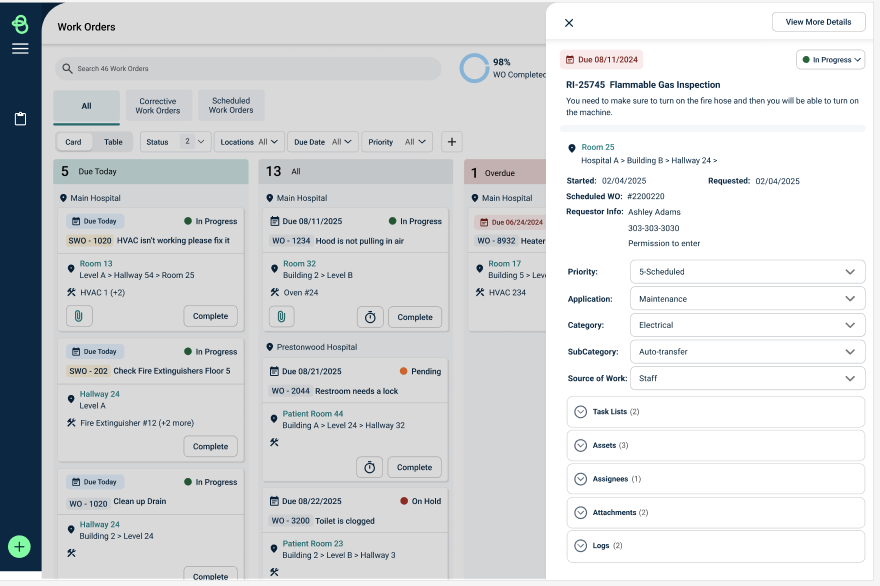Complete the SWO-202 Fire Extinguishers order
The image size is (880, 586).
coord(210,446)
